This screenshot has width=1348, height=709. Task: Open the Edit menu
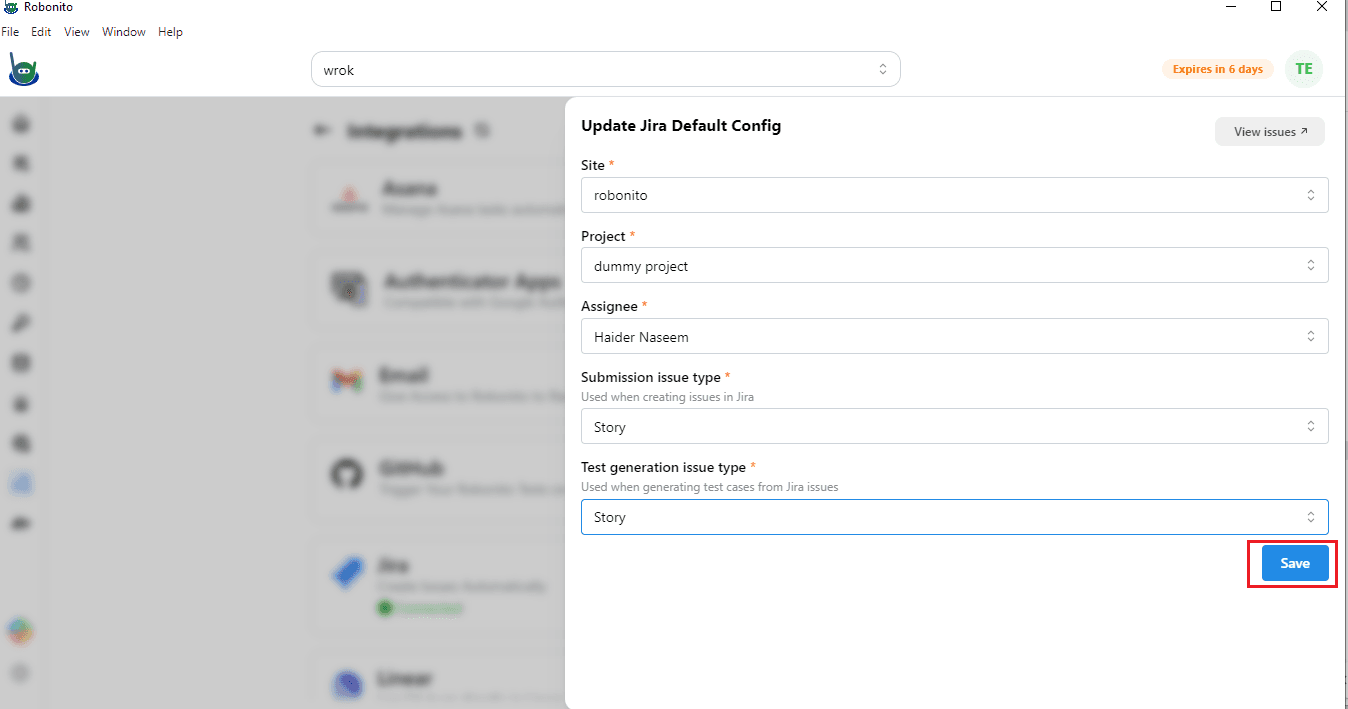(41, 32)
